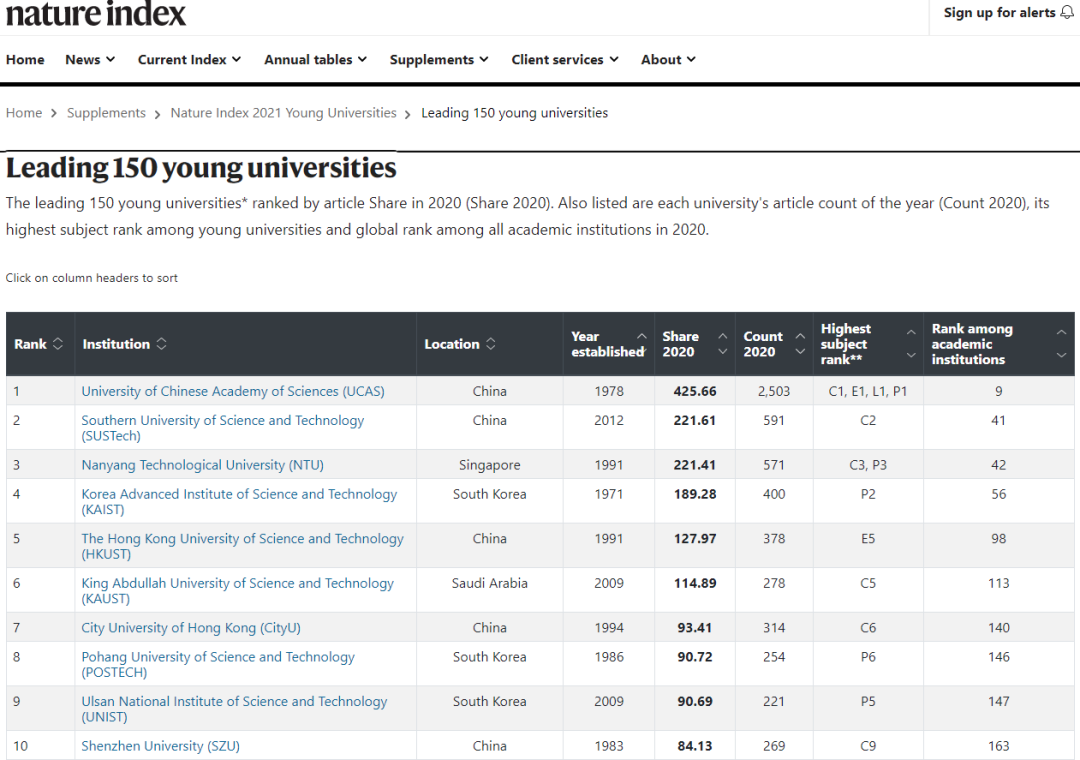The height and width of the screenshot is (760, 1080).
Task: Click 'Click on column headers to sort' note
Action: 92,278
